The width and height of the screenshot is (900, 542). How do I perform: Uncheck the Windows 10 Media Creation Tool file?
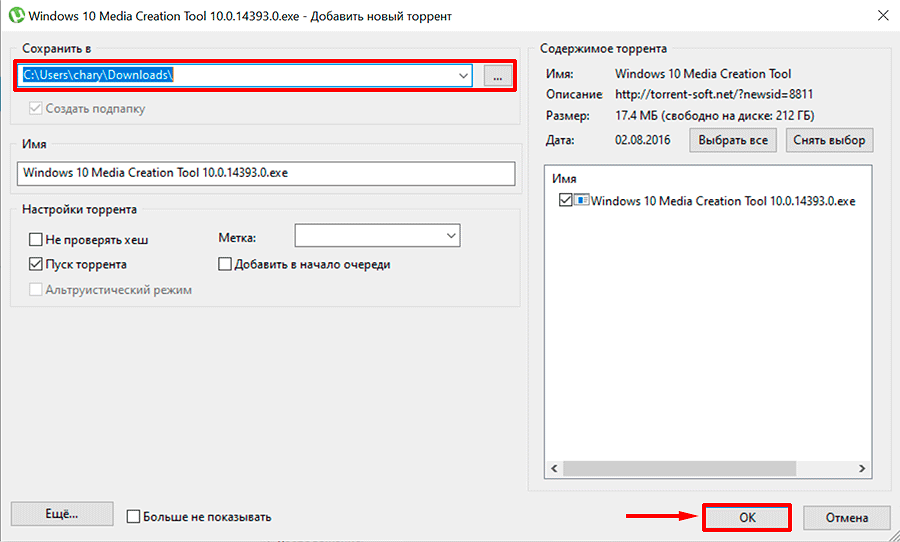pyautogui.click(x=565, y=200)
